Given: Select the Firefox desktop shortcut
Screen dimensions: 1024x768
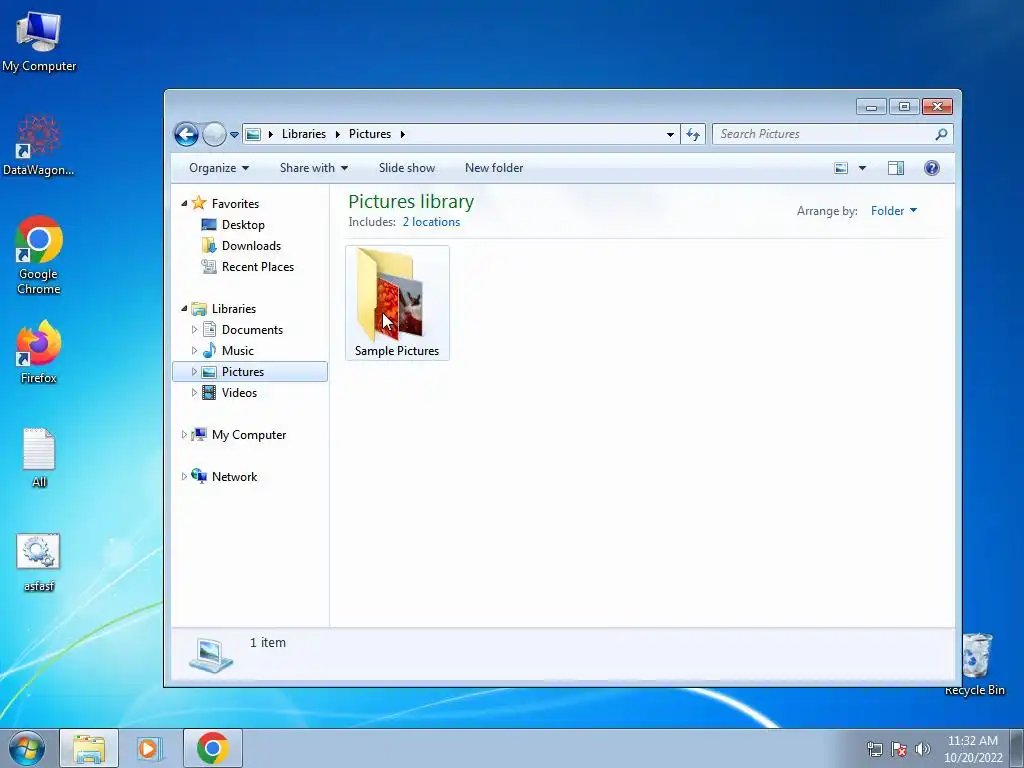Looking at the screenshot, I should [x=39, y=352].
